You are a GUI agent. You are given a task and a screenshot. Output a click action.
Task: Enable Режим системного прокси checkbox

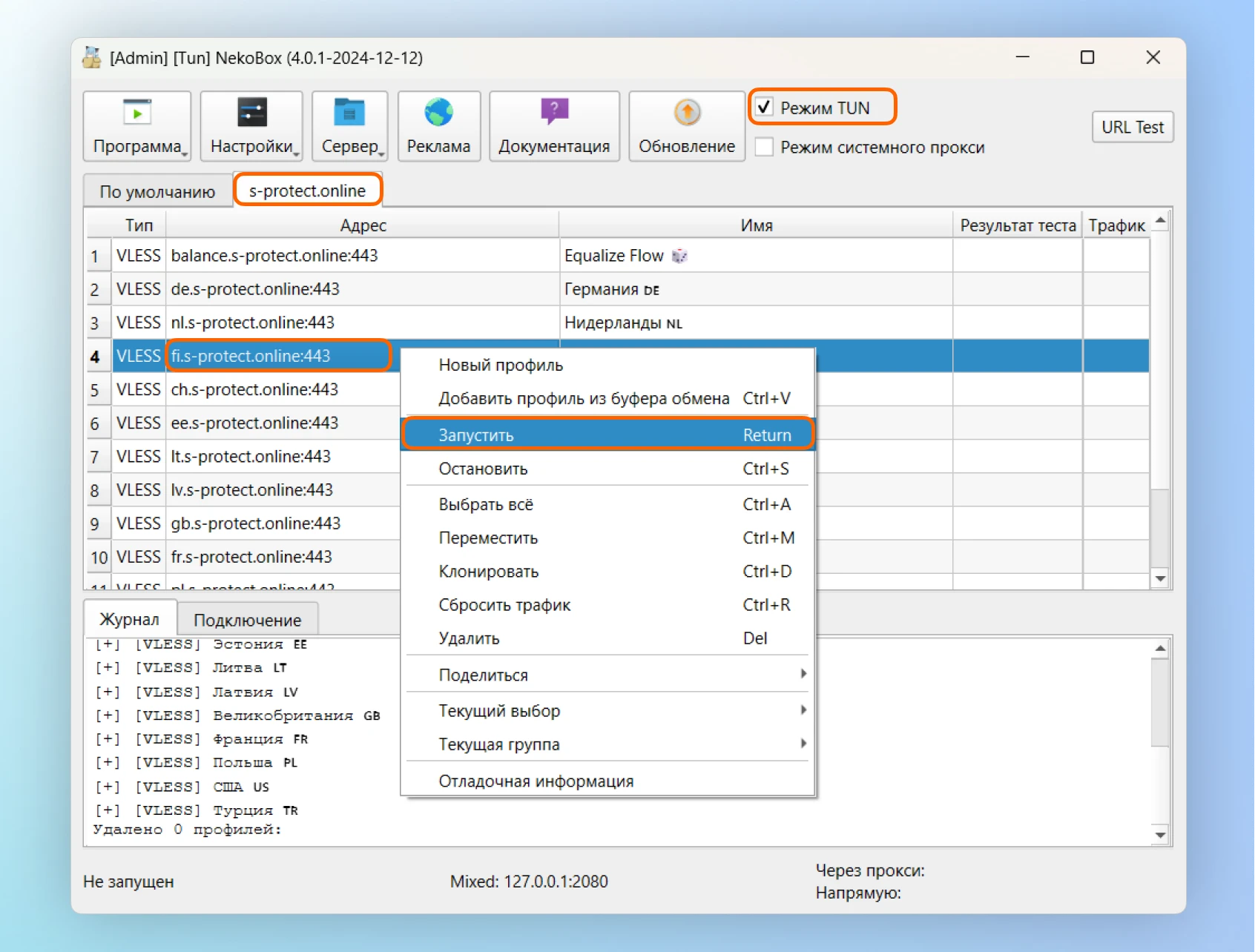(x=765, y=147)
